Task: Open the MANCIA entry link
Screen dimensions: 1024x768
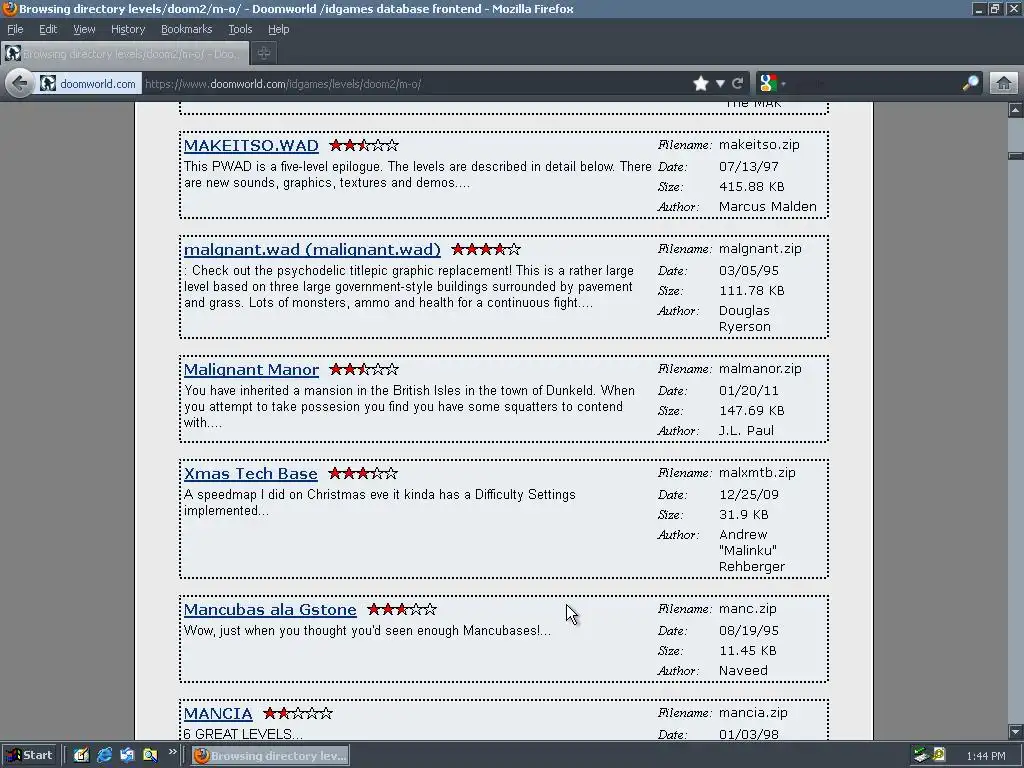Action: (x=218, y=713)
